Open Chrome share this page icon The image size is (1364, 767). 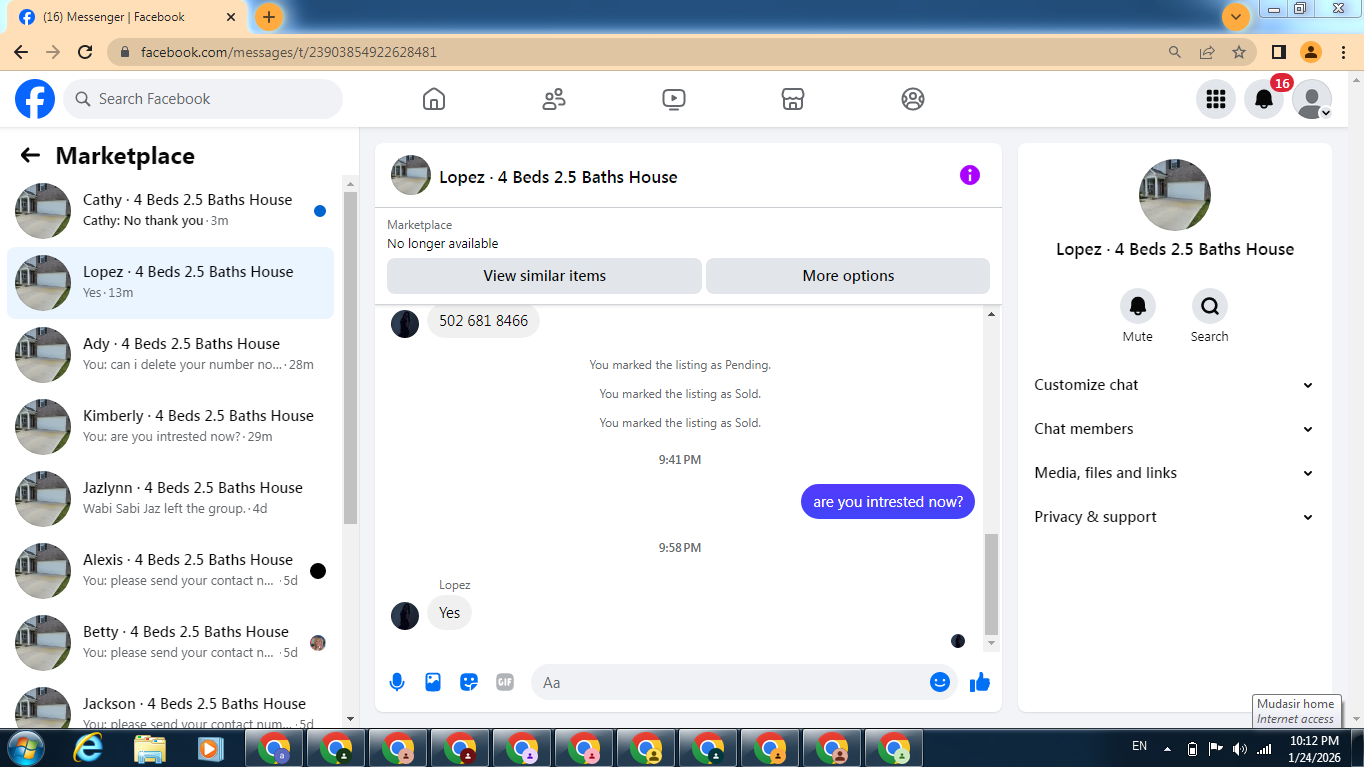pos(1207,52)
